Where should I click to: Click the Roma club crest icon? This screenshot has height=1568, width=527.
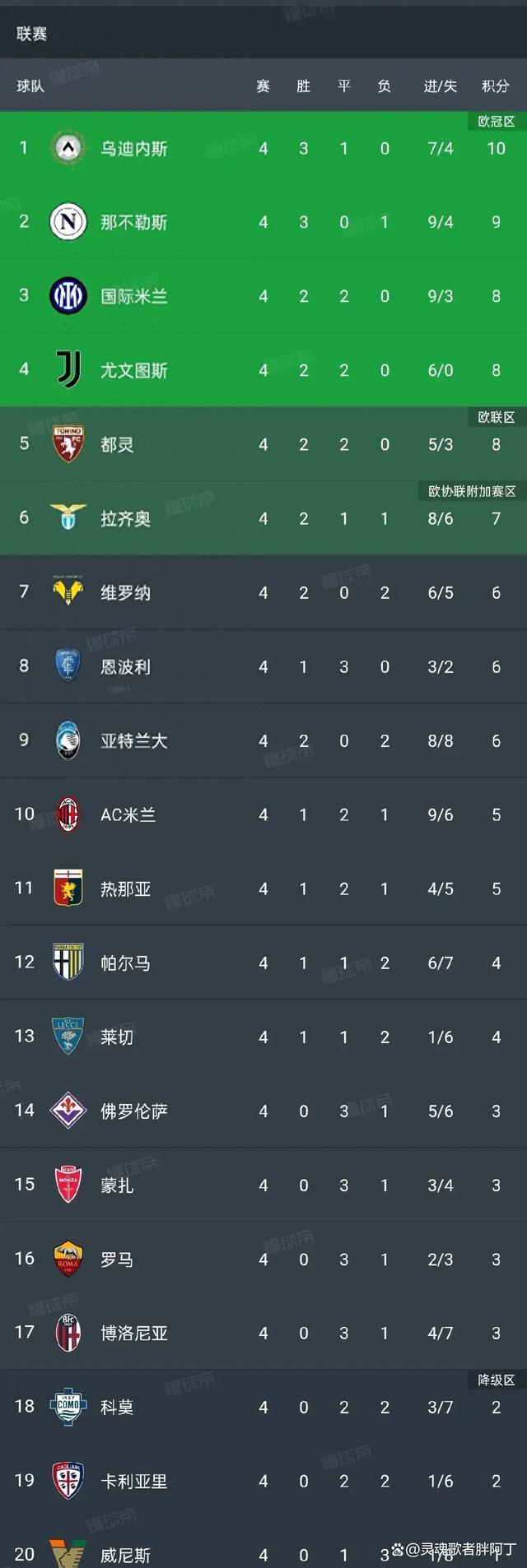point(68,1259)
